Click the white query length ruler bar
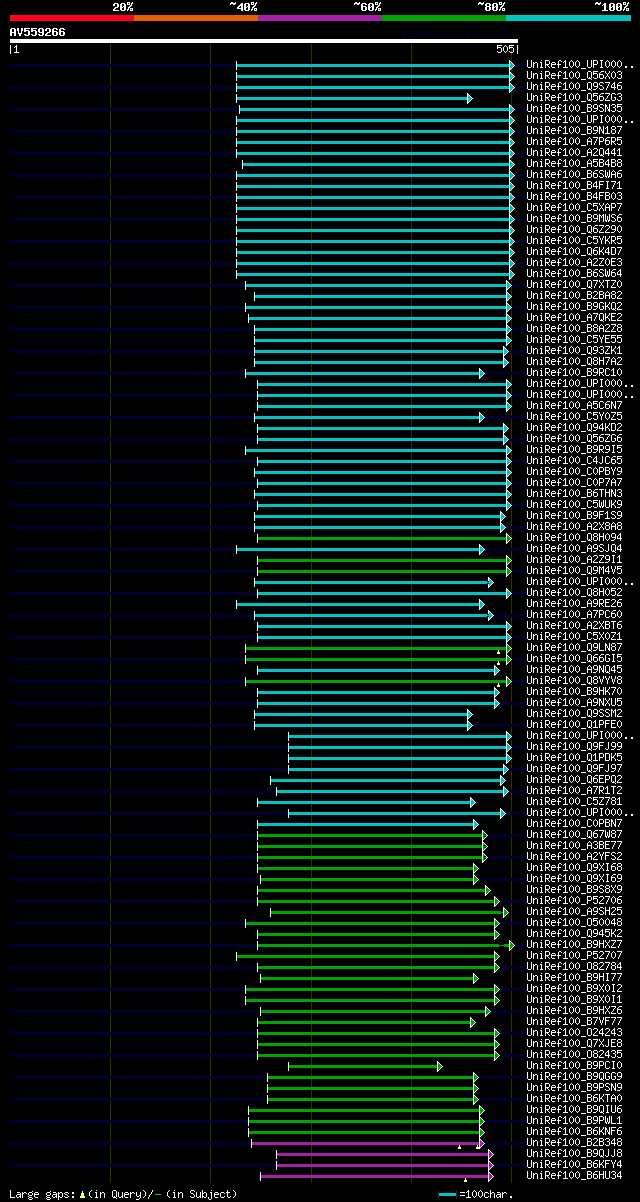 click(x=264, y=41)
